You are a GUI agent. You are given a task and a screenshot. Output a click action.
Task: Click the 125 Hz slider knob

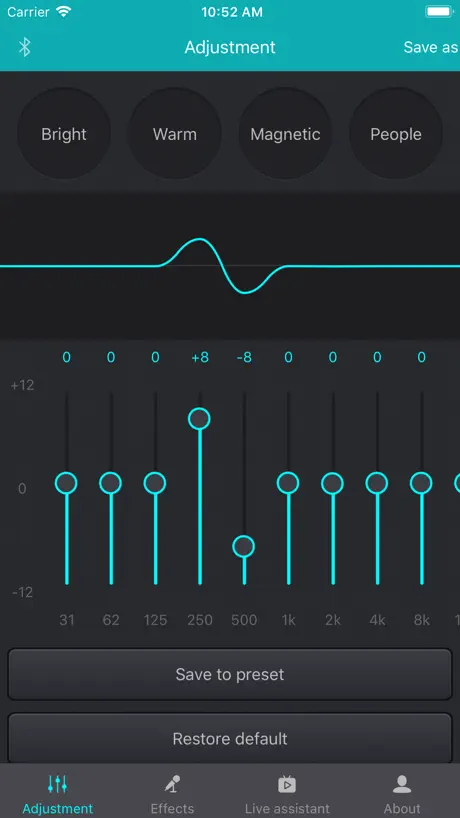pyautogui.click(x=155, y=483)
